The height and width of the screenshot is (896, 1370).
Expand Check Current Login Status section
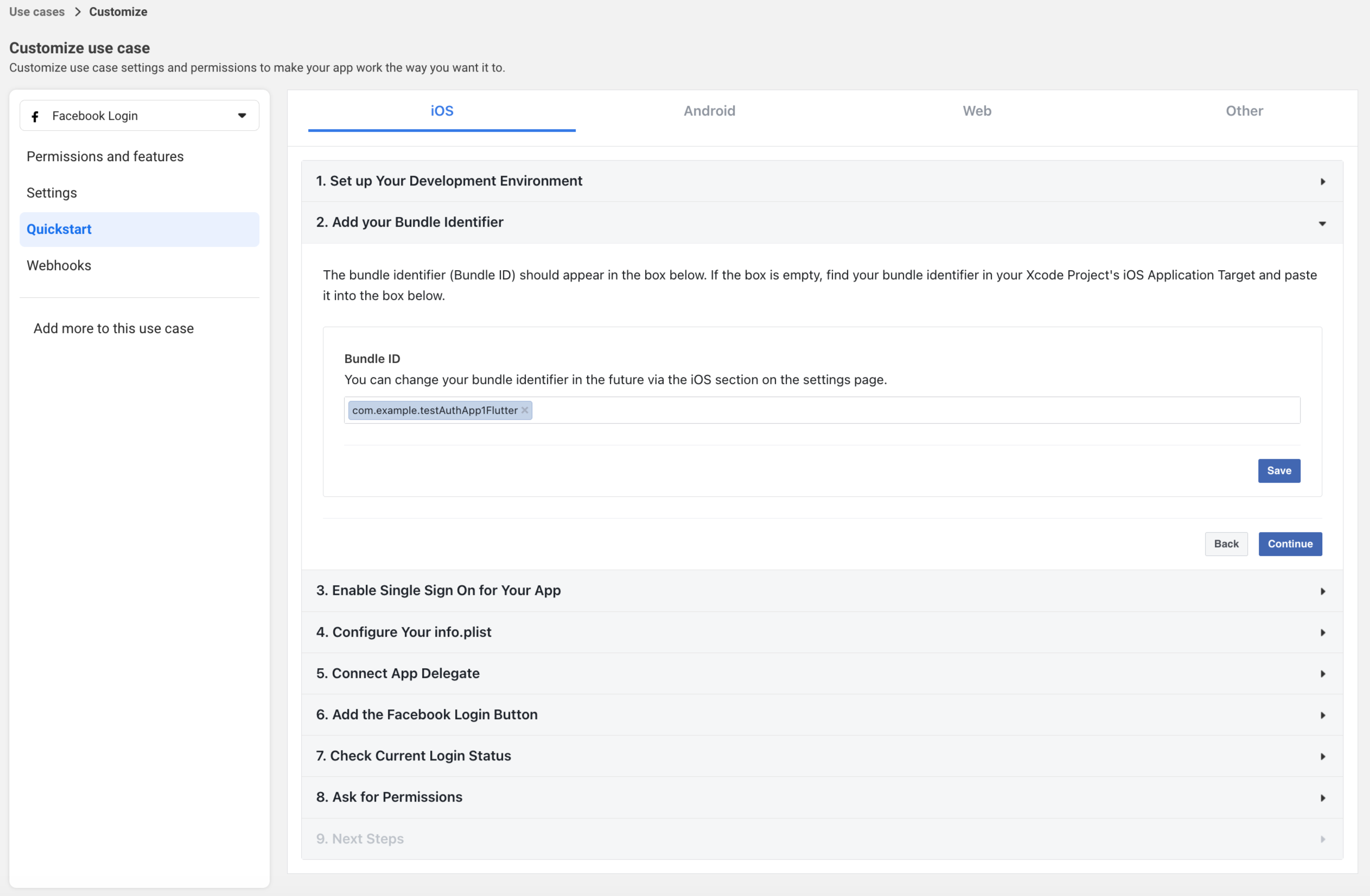pos(1322,757)
